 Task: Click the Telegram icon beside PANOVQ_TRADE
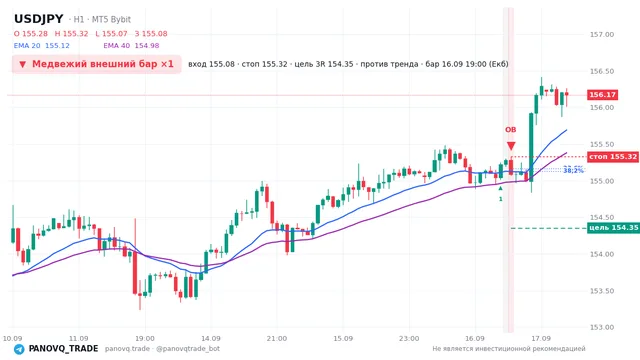coord(19,349)
